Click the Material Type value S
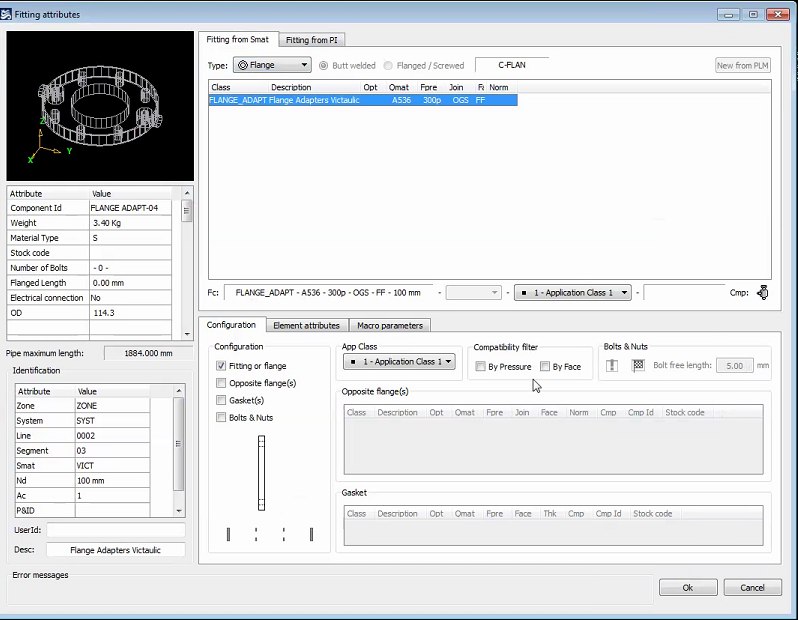798x620 pixels. point(131,238)
